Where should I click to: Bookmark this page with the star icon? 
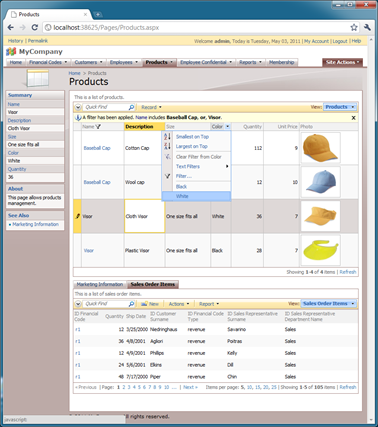click(354, 27)
